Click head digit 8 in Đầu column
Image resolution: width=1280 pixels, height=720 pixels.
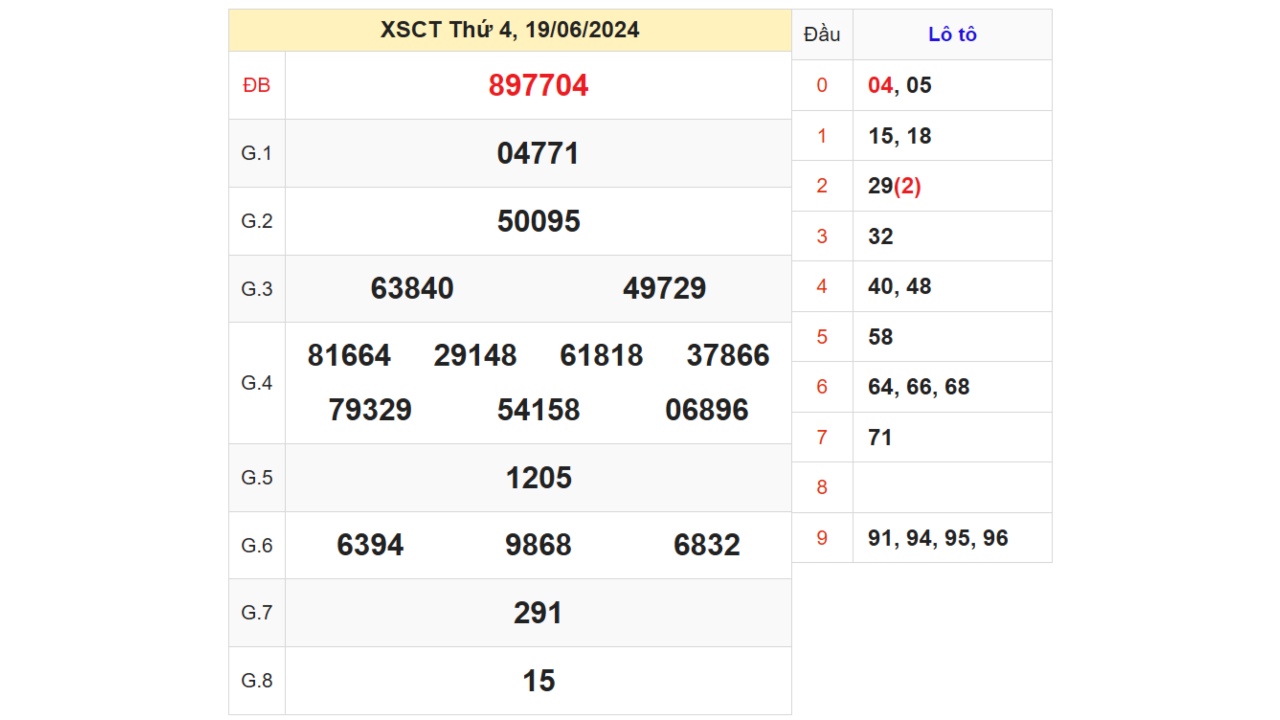coord(822,487)
